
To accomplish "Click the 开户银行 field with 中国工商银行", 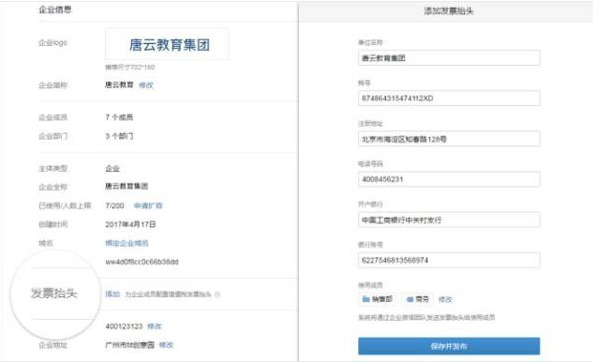I will (449, 220).
